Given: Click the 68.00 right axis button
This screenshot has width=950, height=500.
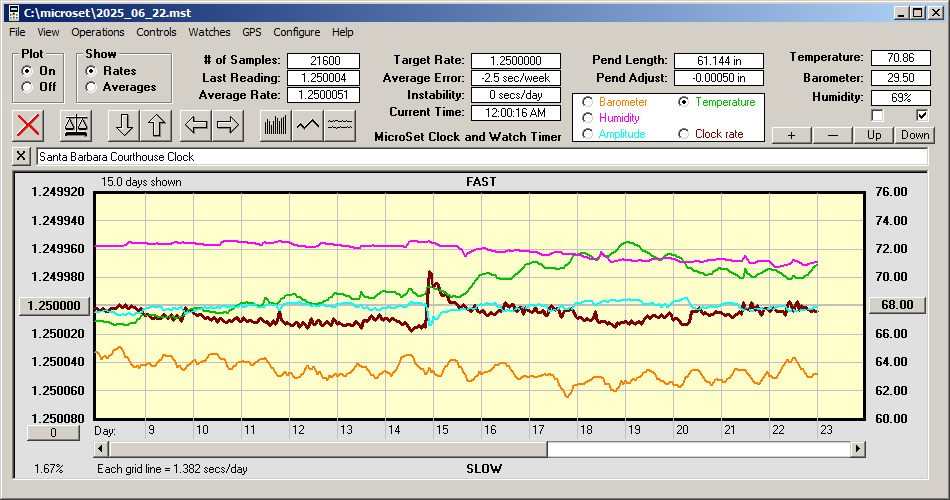Looking at the screenshot, I should click(x=897, y=305).
